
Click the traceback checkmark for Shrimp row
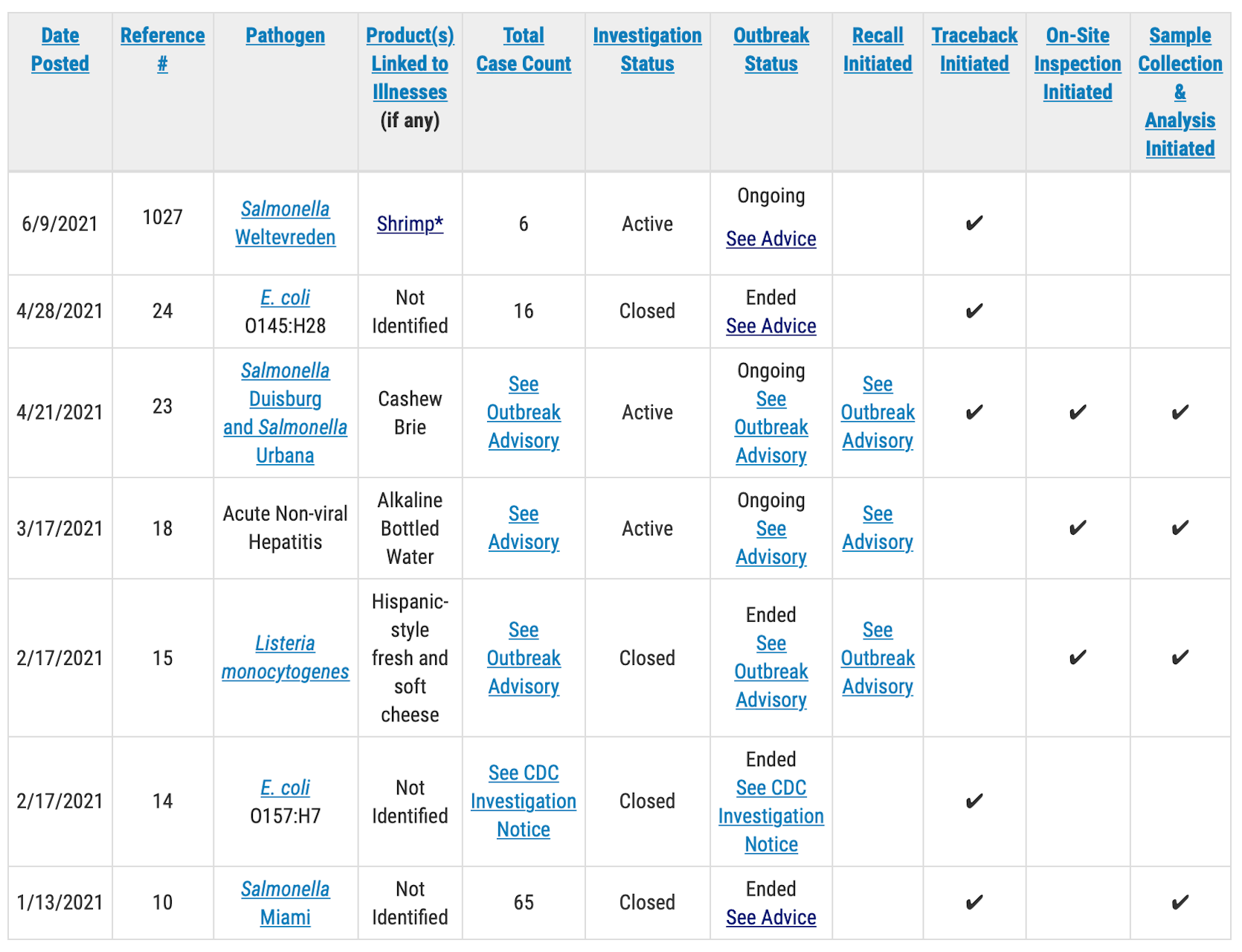(974, 223)
